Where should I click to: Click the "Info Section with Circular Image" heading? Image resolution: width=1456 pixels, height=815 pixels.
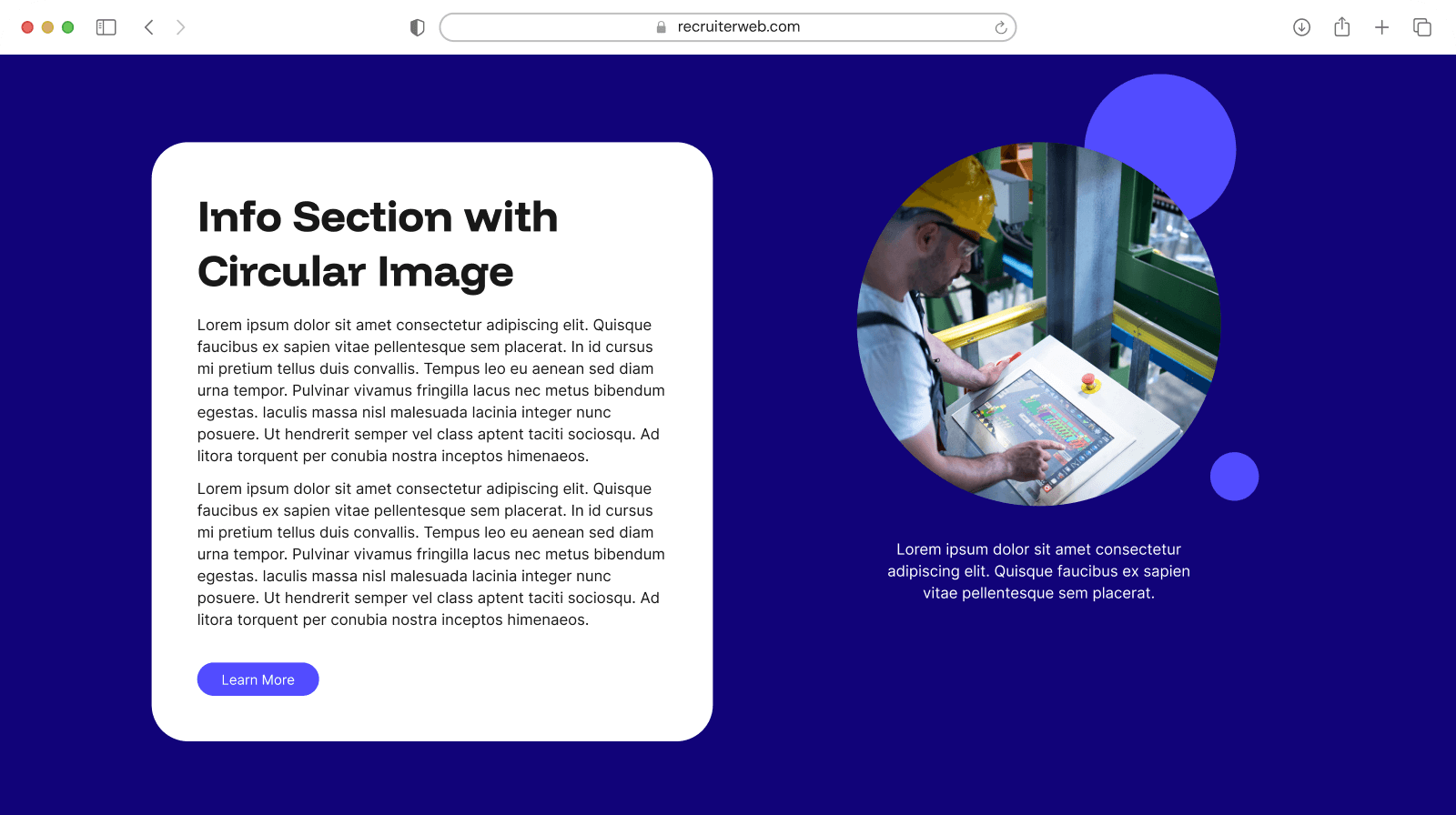click(x=377, y=244)
